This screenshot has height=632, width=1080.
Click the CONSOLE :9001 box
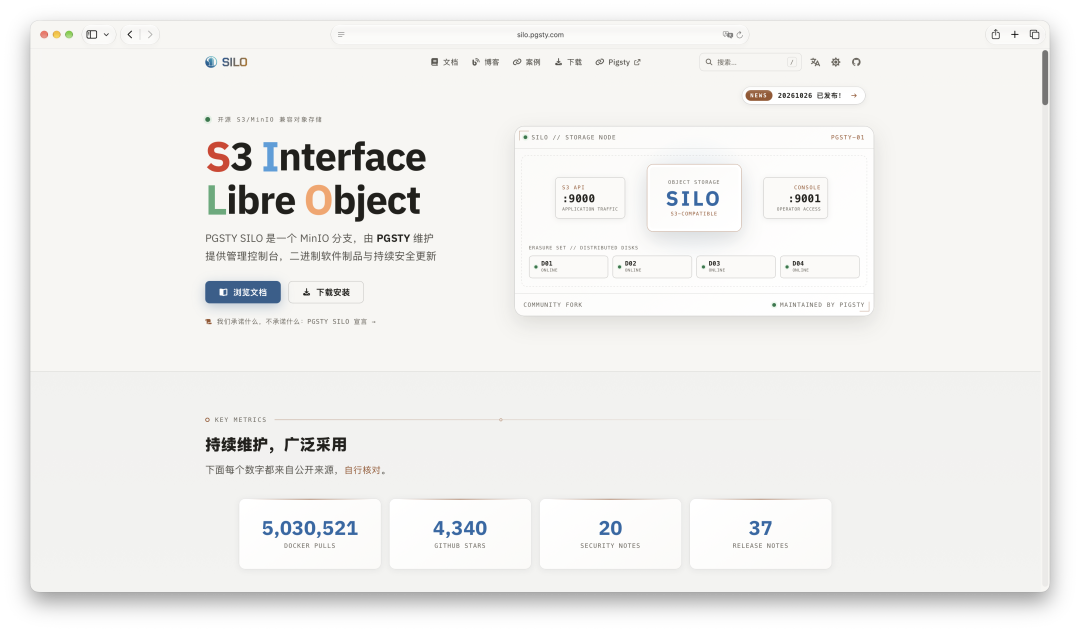pyautogui.click(x=796, y=198)
